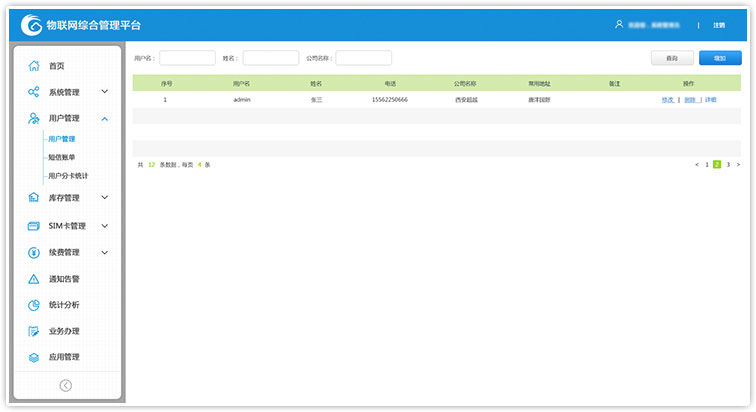Focus the 公司名称 input field
Viewport: 756px width, 412px height.
pyautogui.click(x=364, y=58)
